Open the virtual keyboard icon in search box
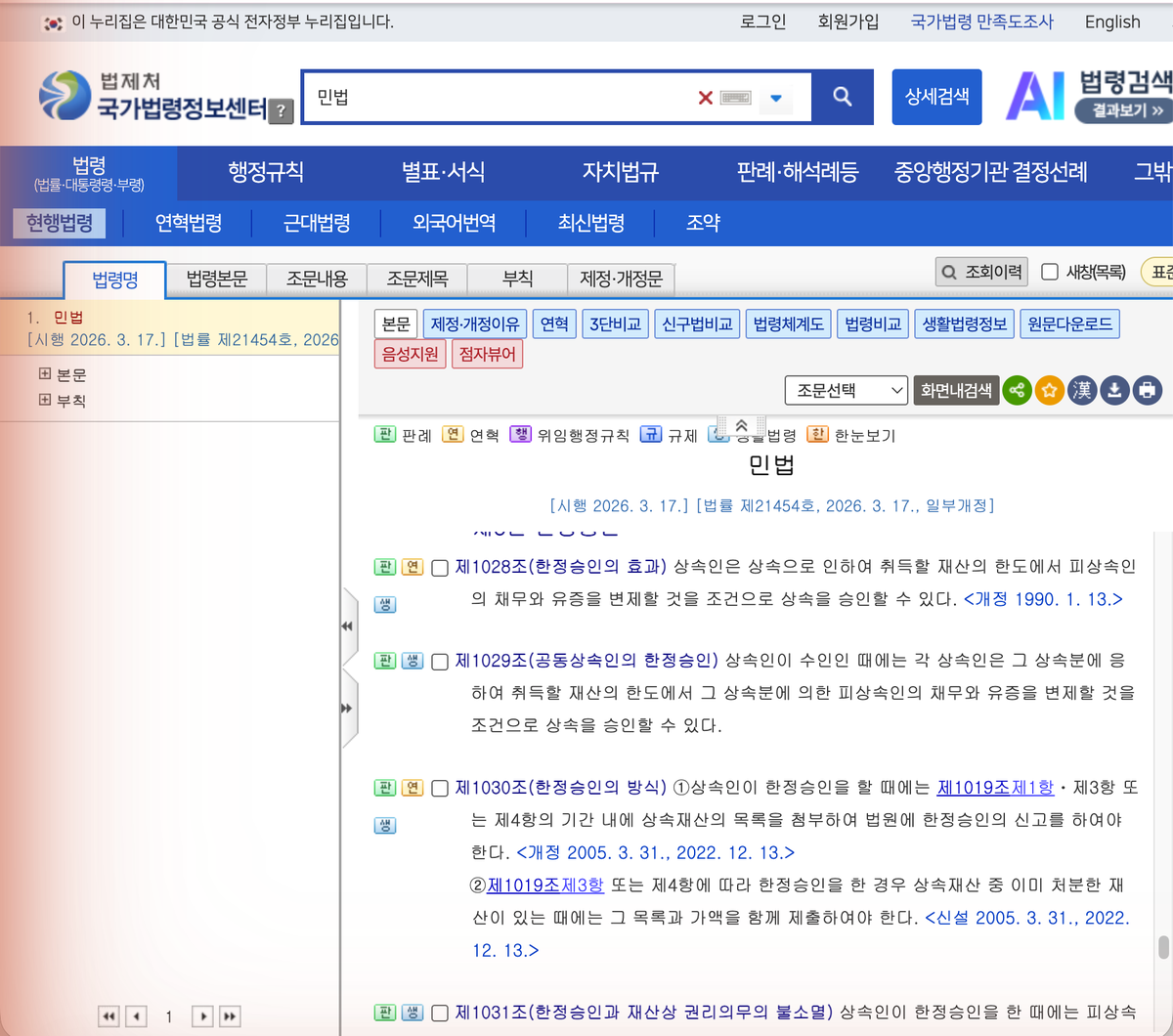The height and width of the screenshot is (1036, 1173). [736, 98]
